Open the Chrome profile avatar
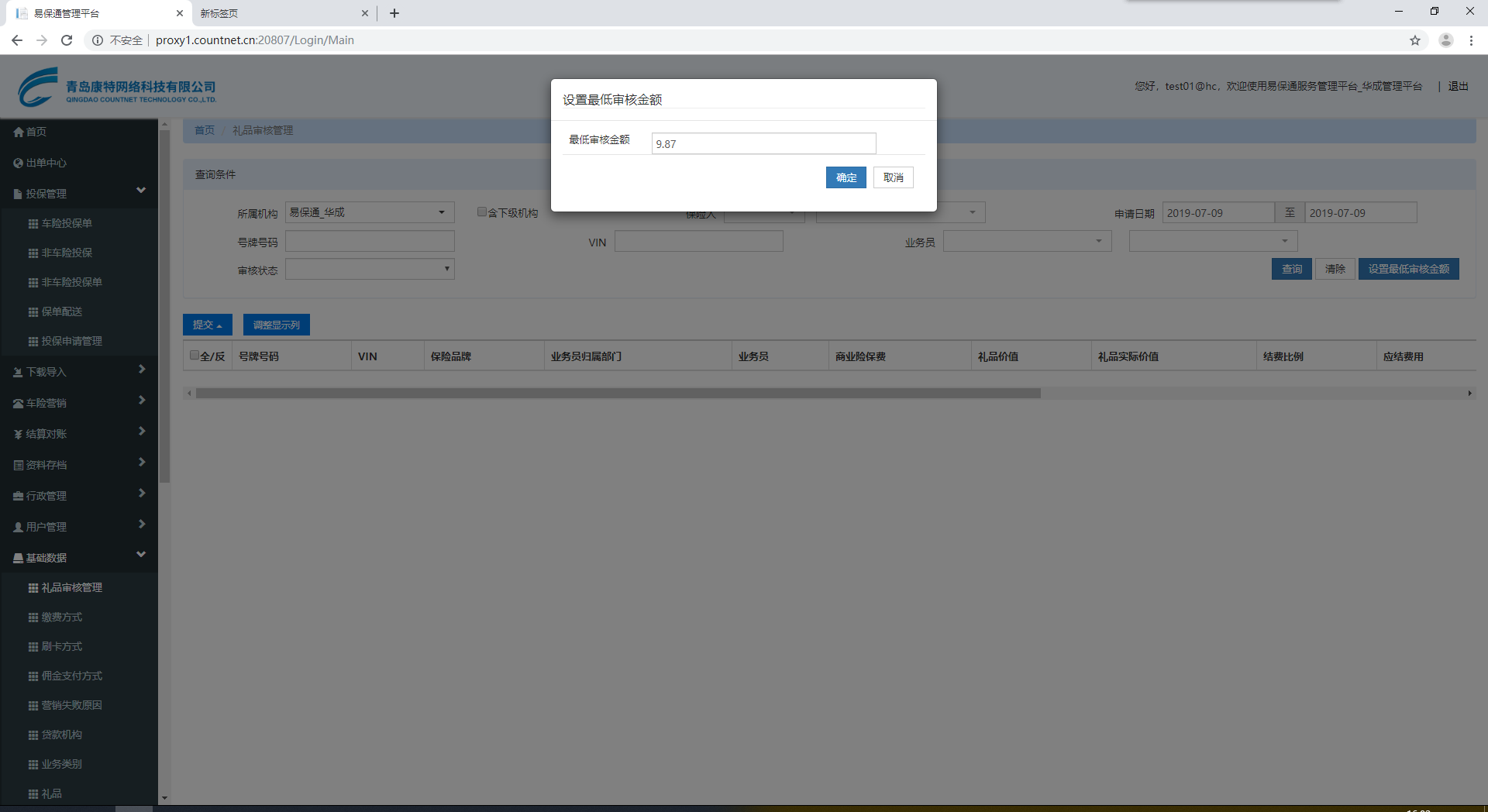This screenshot has height=812, width=1488. click(1445, 40)
